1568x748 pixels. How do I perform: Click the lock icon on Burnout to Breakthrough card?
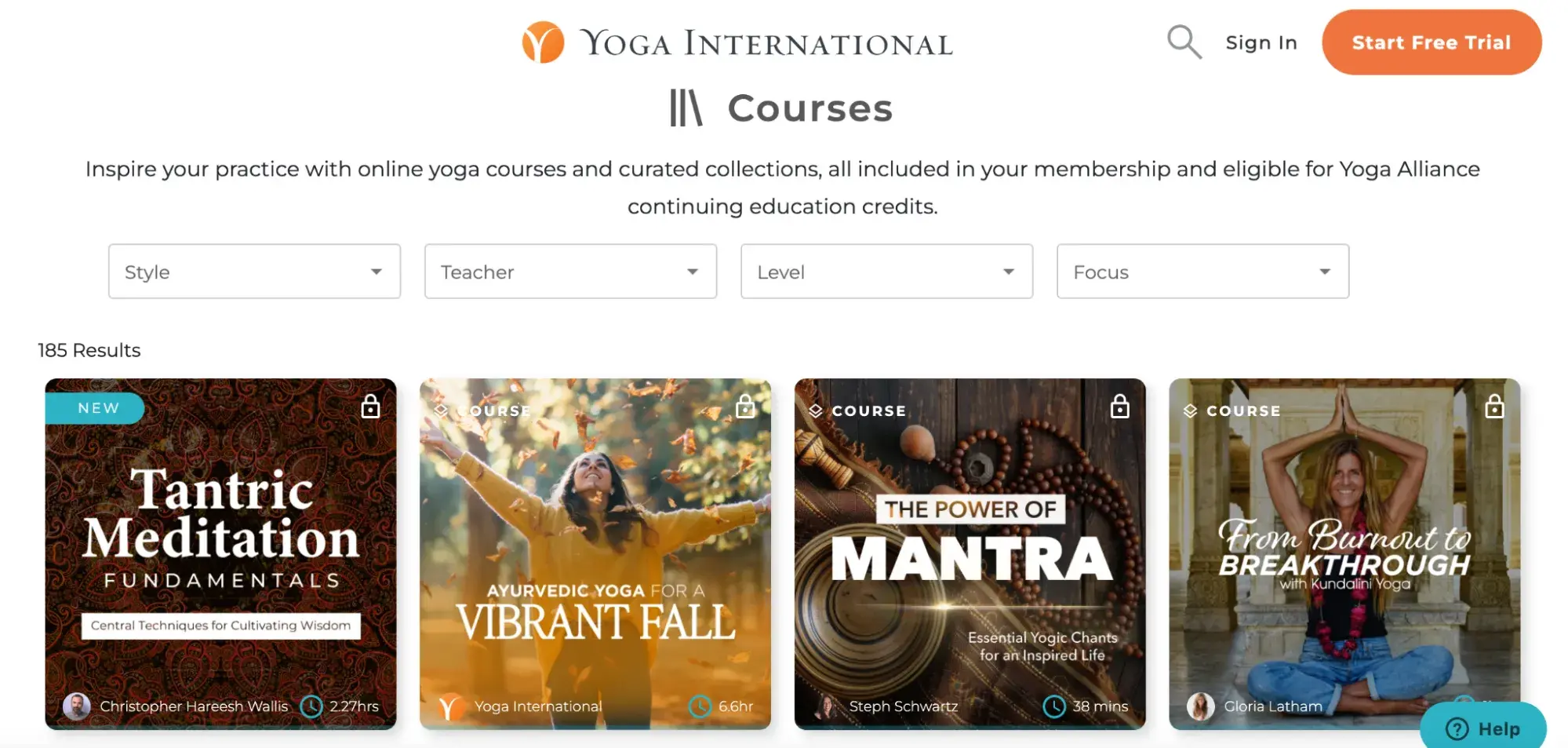click(x=1494, y=407)
